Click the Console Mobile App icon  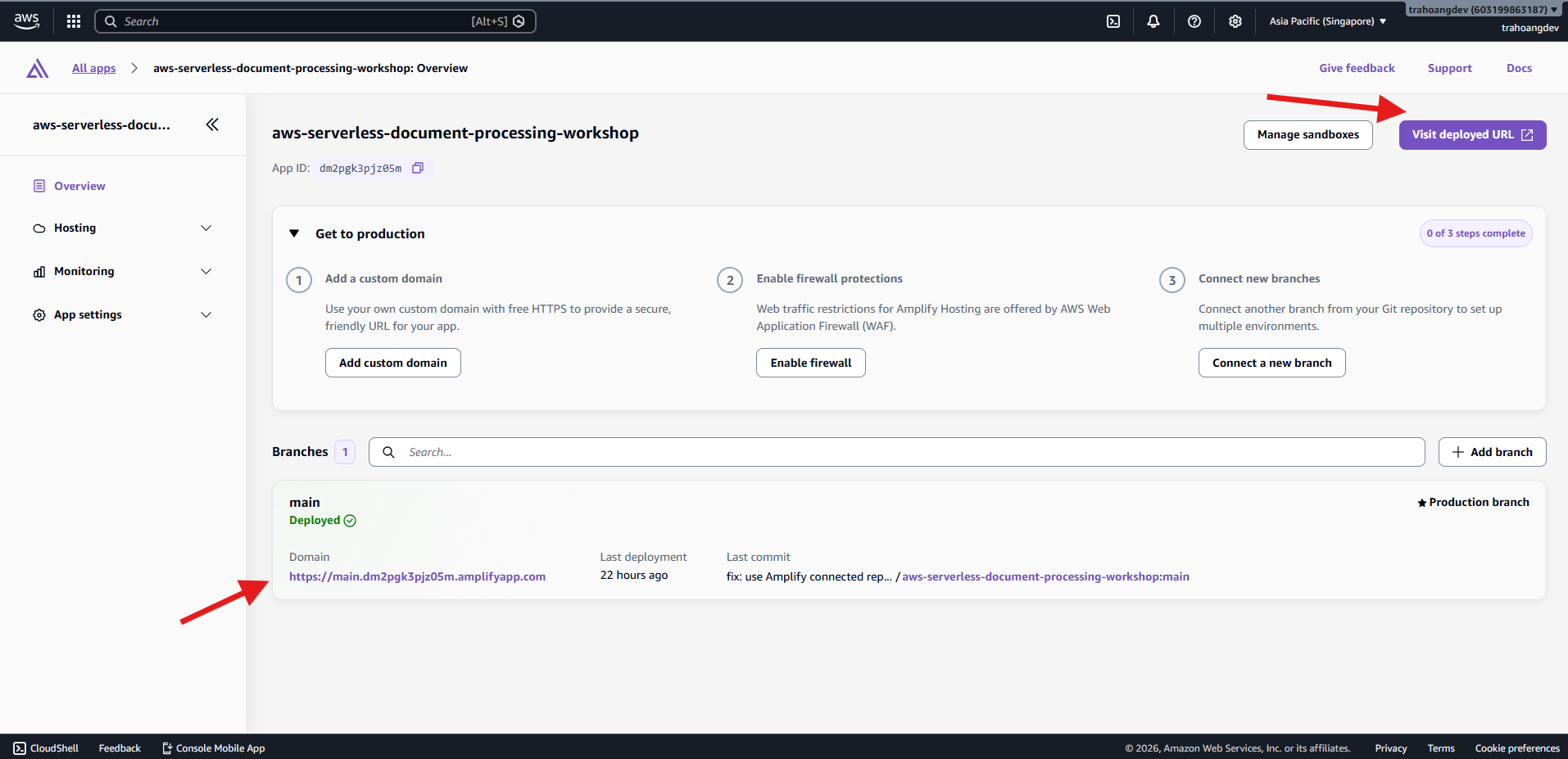[x=167, y=748]
